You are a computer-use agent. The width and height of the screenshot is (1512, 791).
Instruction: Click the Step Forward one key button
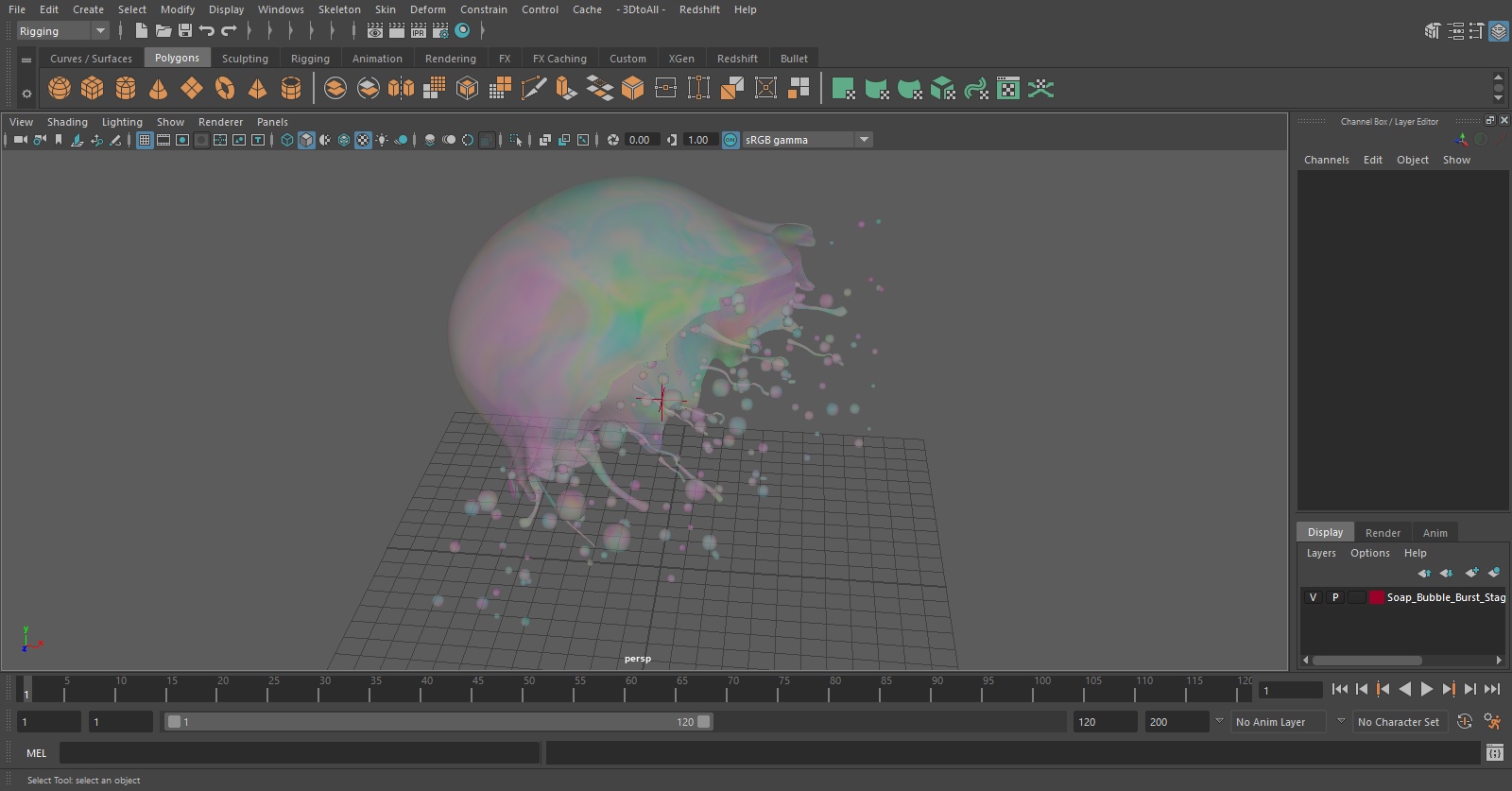point(1449,689)
